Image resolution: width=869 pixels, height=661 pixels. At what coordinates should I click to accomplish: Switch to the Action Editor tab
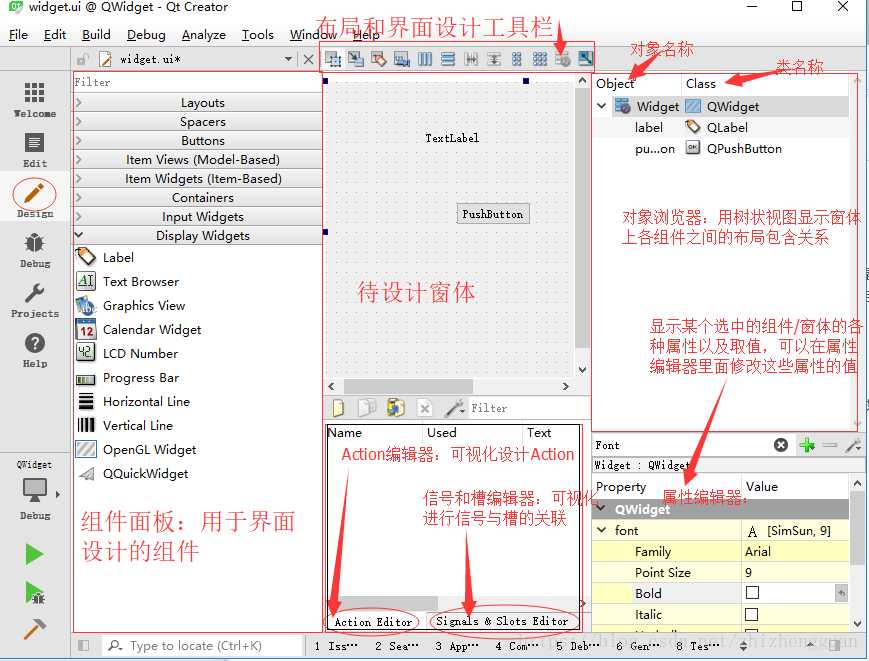coord(373,622)
